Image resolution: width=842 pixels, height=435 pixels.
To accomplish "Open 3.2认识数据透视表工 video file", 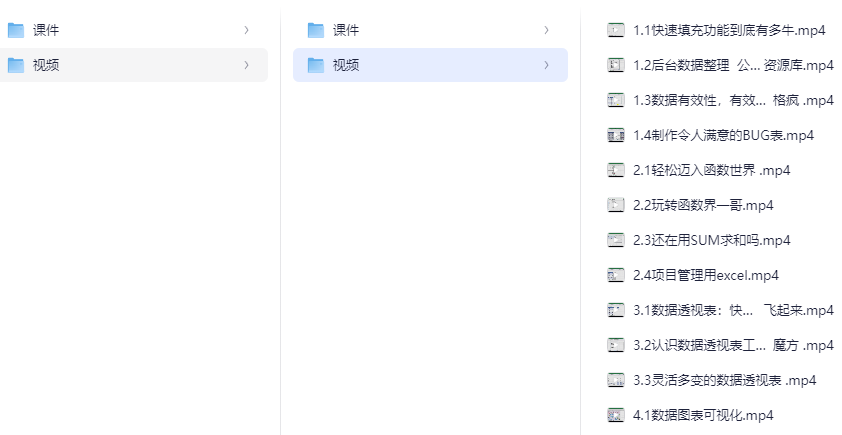I will [x=733, y=345].
